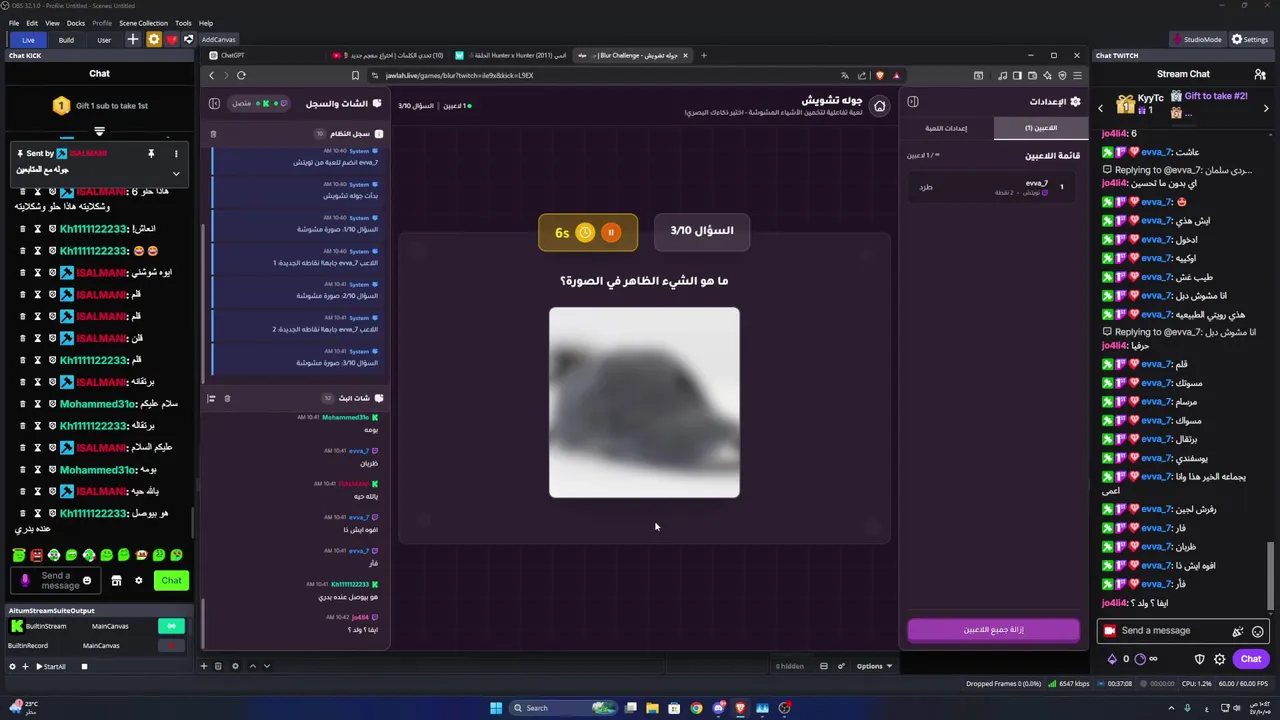Open Kick chat settings gear
Screen dimensions: 1280x720
139,581
